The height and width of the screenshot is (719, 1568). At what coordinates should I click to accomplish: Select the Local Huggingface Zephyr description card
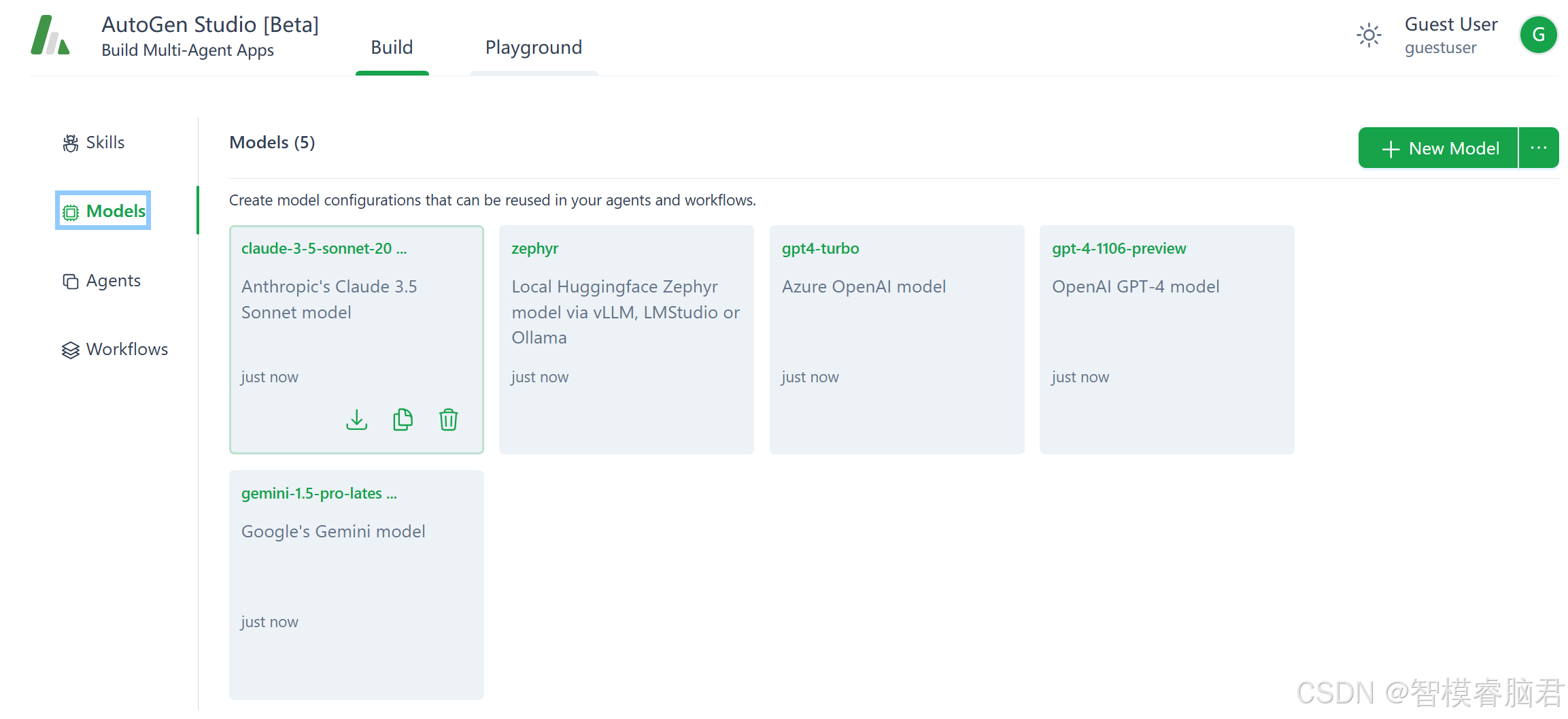626,312
